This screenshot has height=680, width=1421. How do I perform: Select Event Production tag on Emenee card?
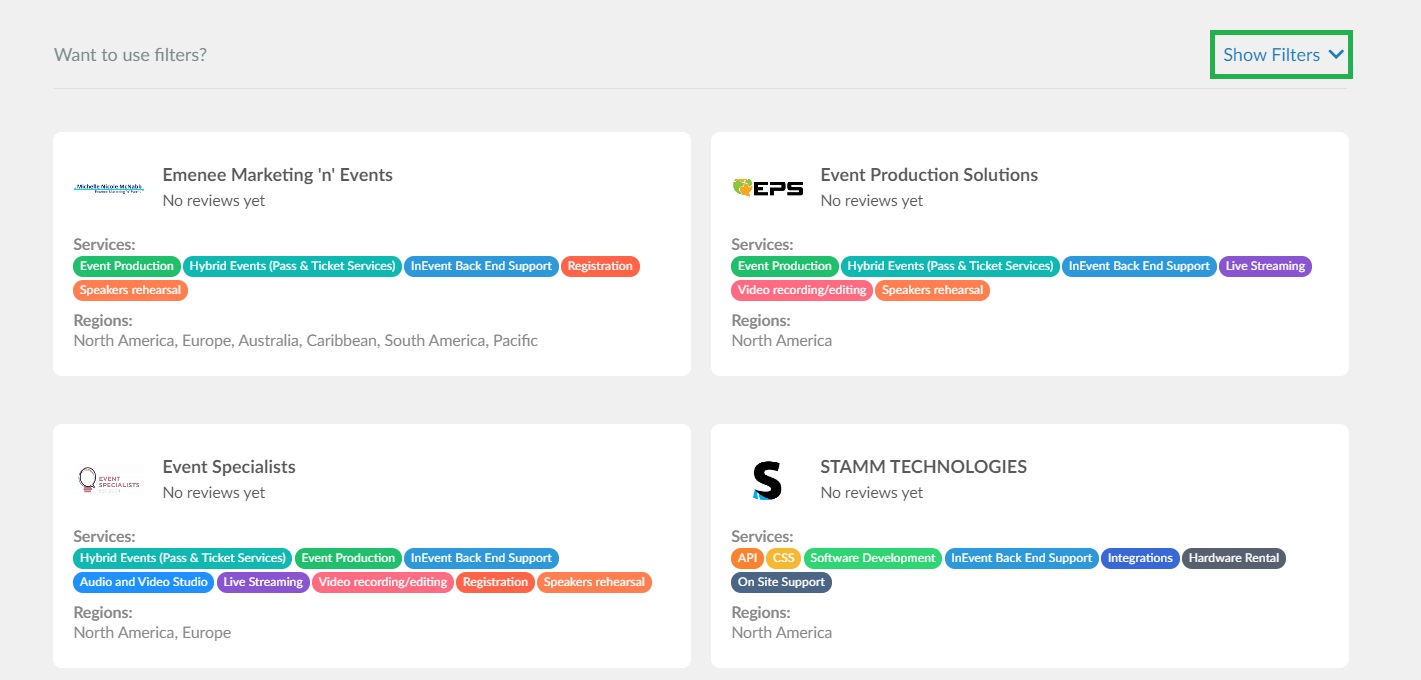[x=127, y=266]
